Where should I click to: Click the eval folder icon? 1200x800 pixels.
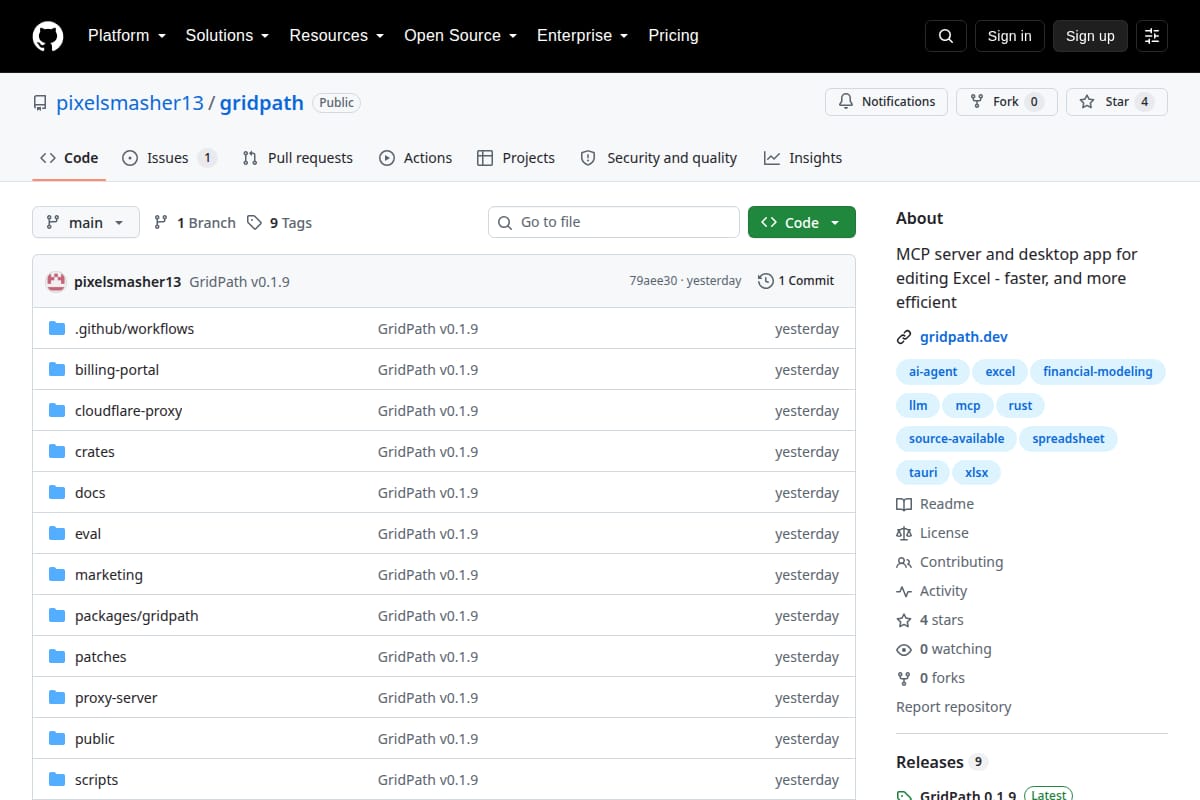click(57, 534)
